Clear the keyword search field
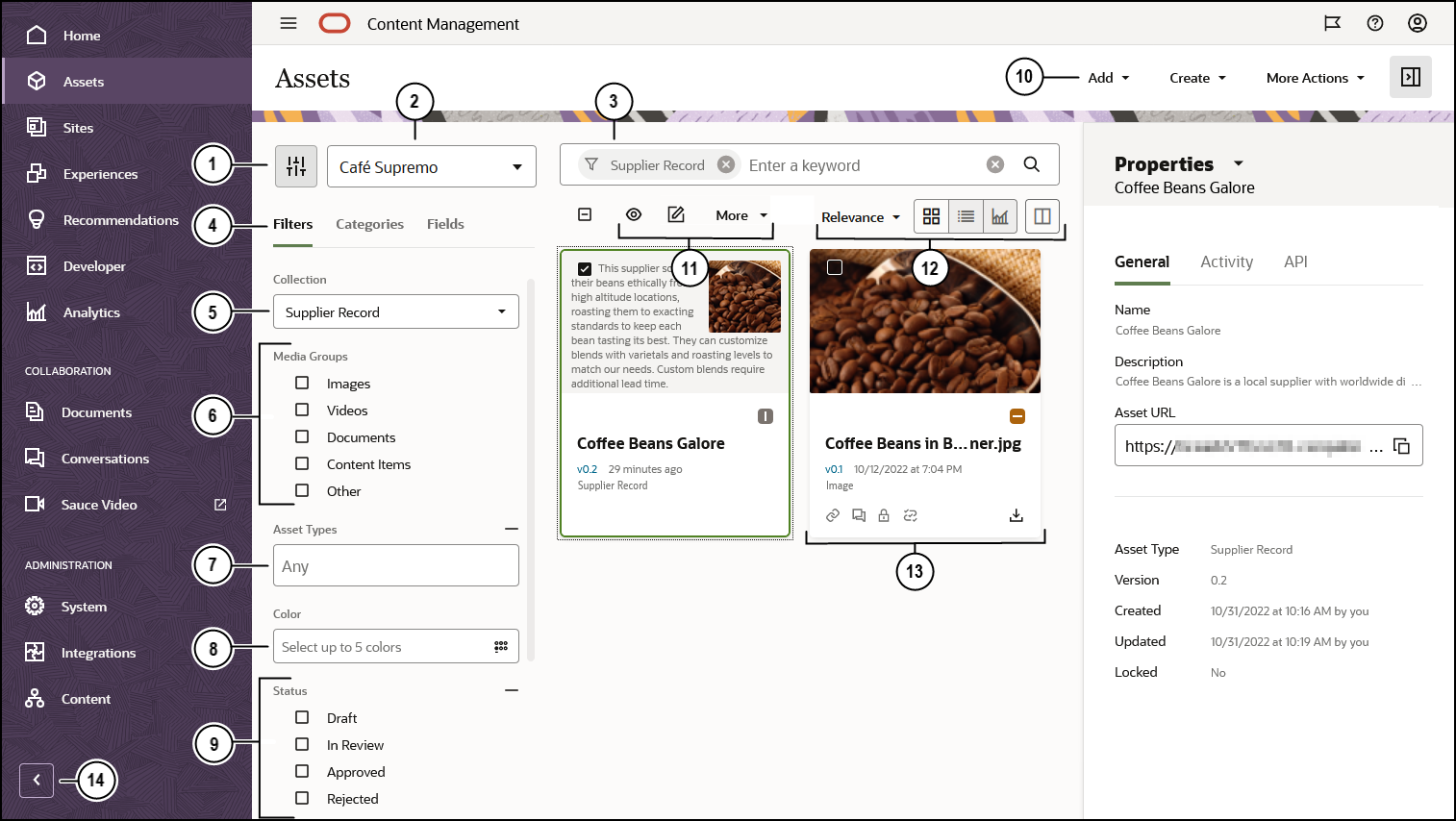This screenshot has height=821, width=1456. 995,164
